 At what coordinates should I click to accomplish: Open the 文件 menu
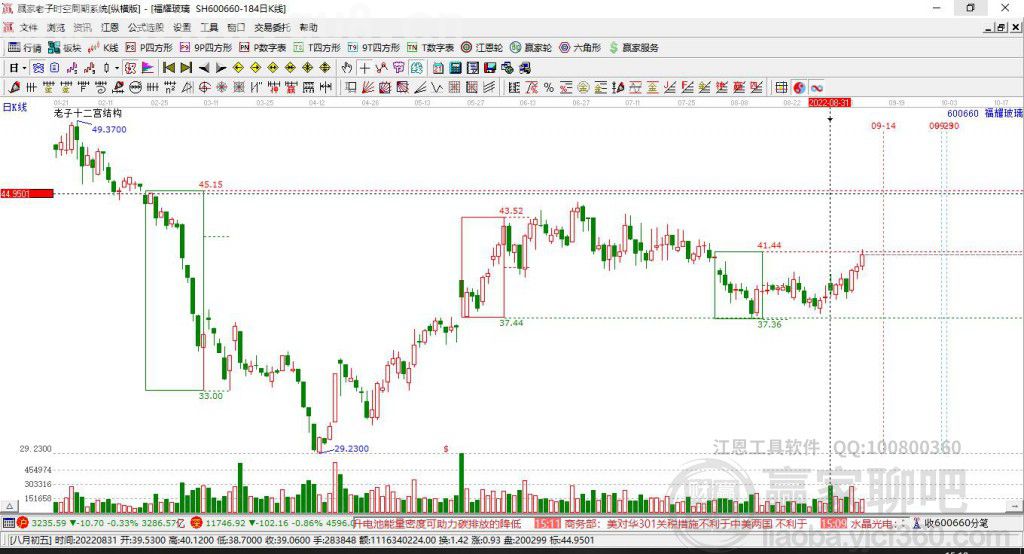28,27
